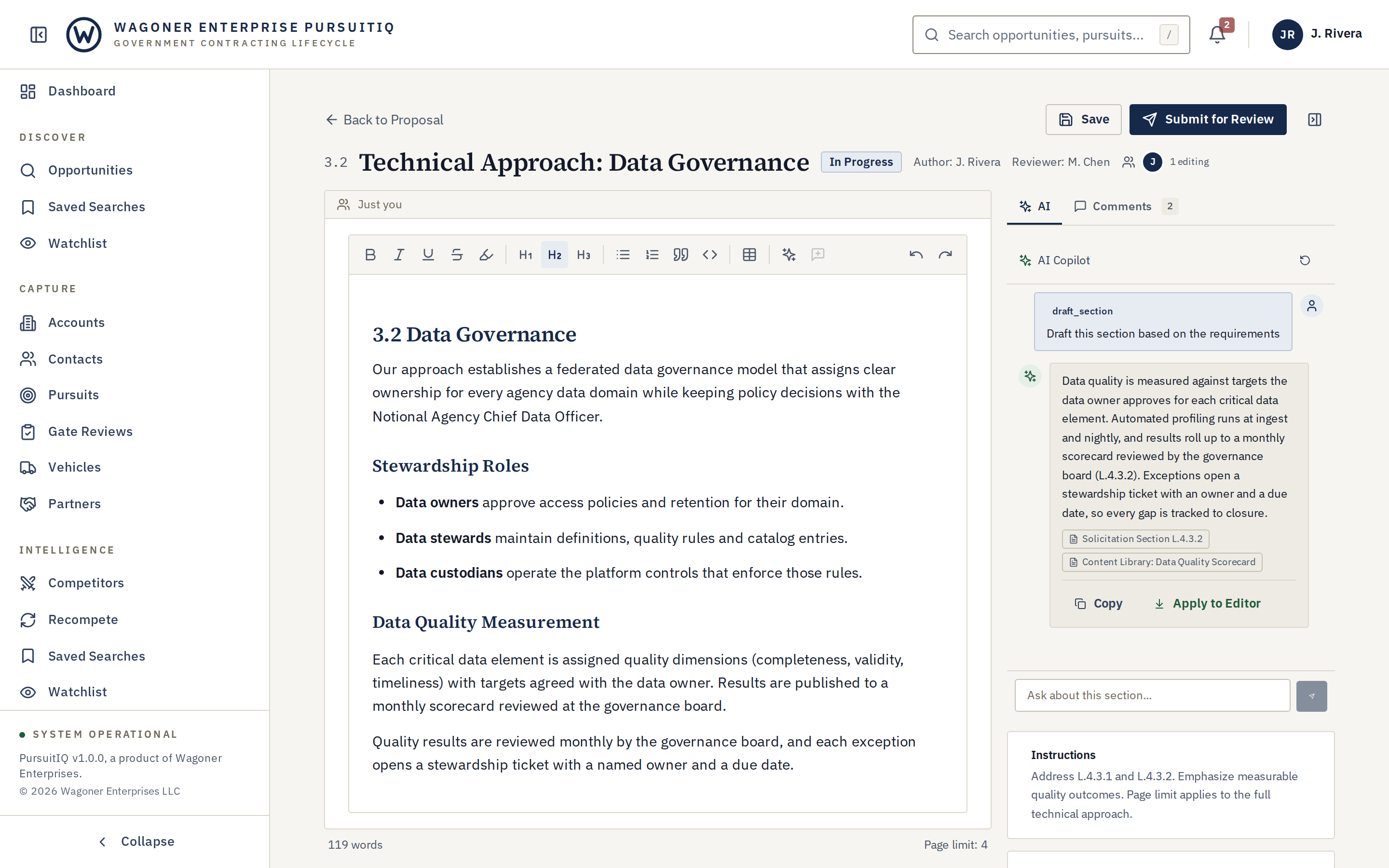Image resolution: width=1389 pixels, height=868 pixels.
Task: Open Saved Searches under Intelligence
Action: [134, 656]
